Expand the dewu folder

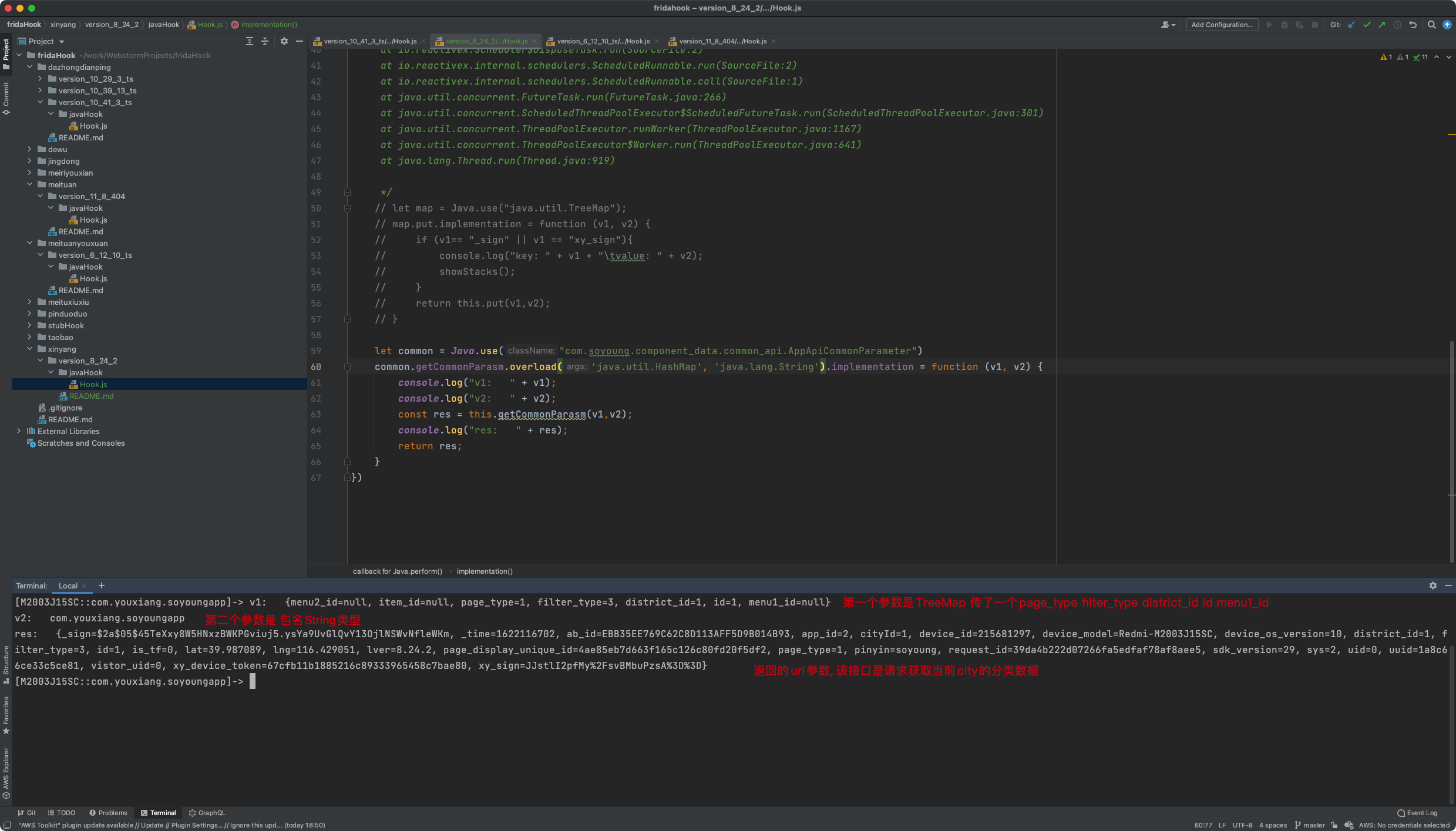point(30,149)
